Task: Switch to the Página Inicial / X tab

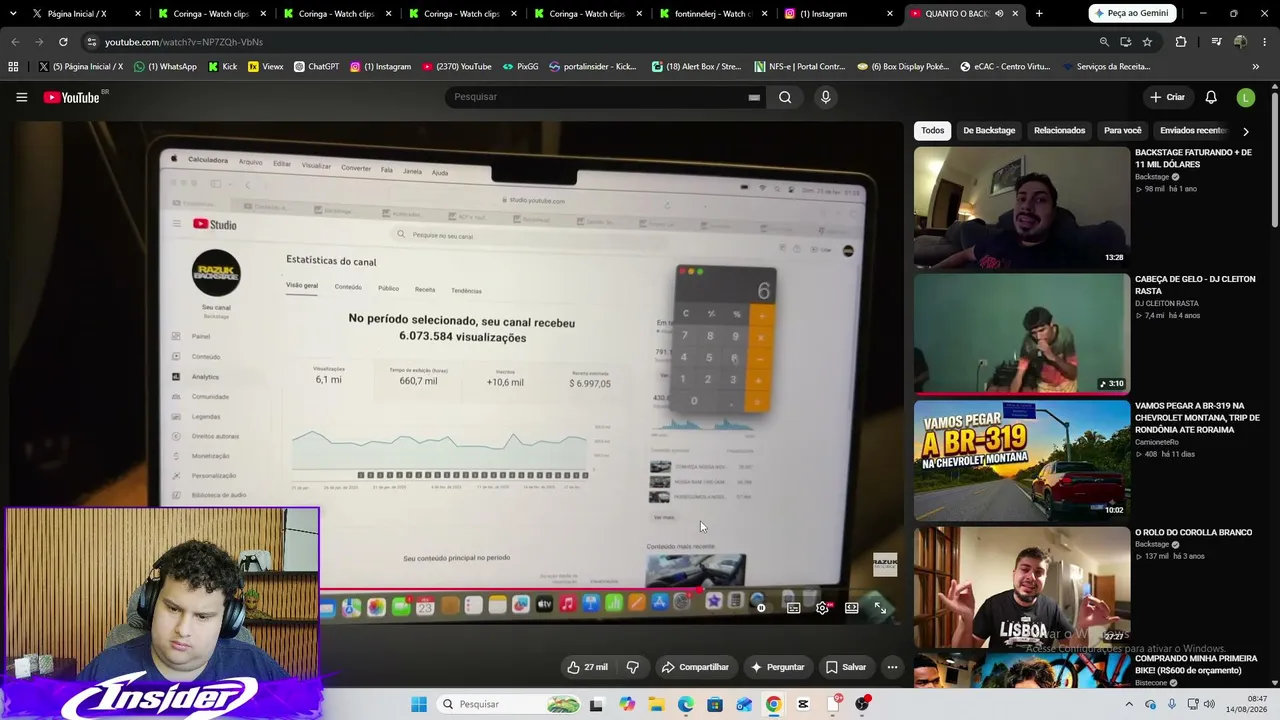Action: [x=88, y=14]
